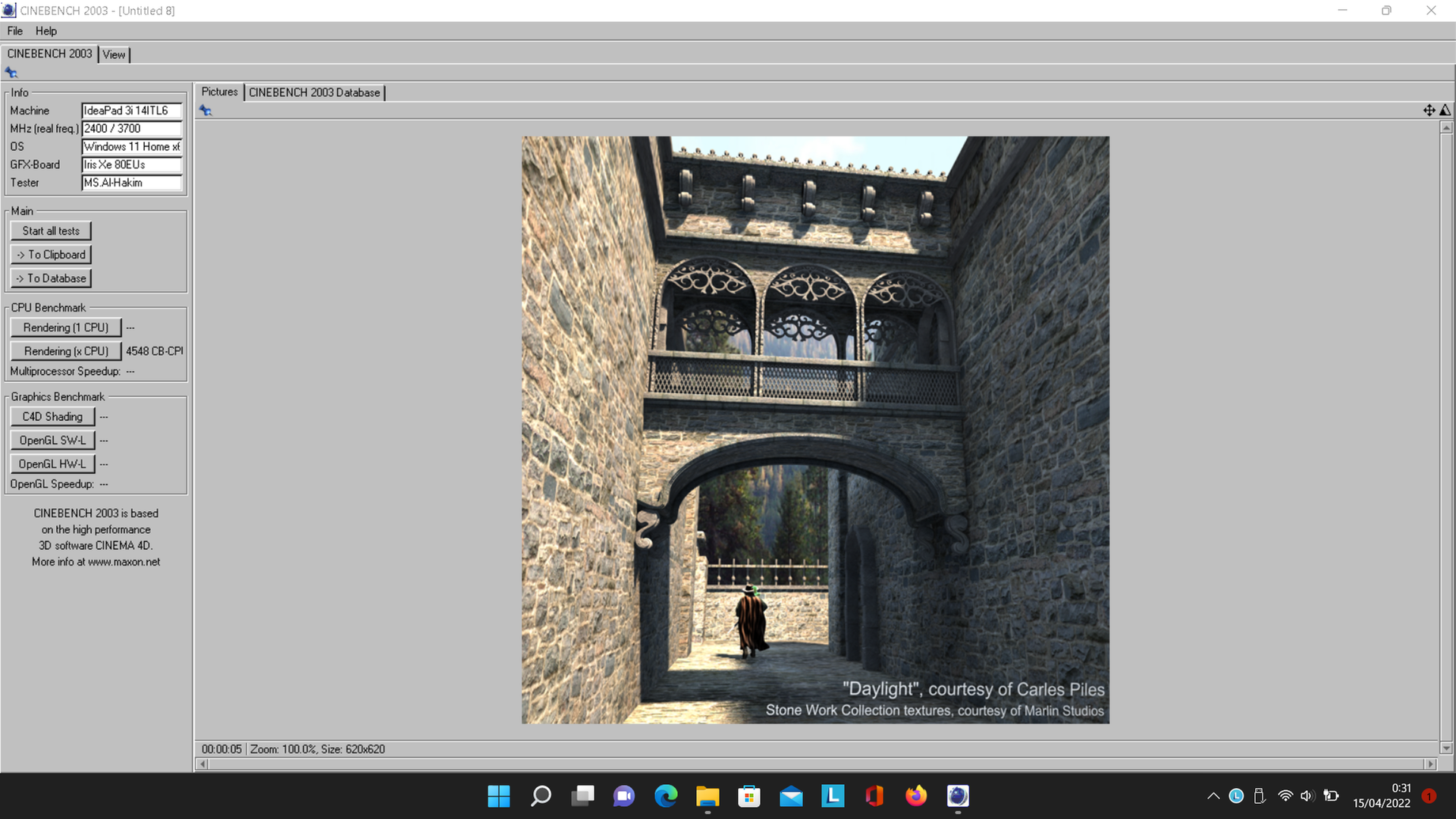Open the Wi-Fi network tray icon
Image resolution: width=1456 pixels, height=819 pixels.
click(1285, 796)
